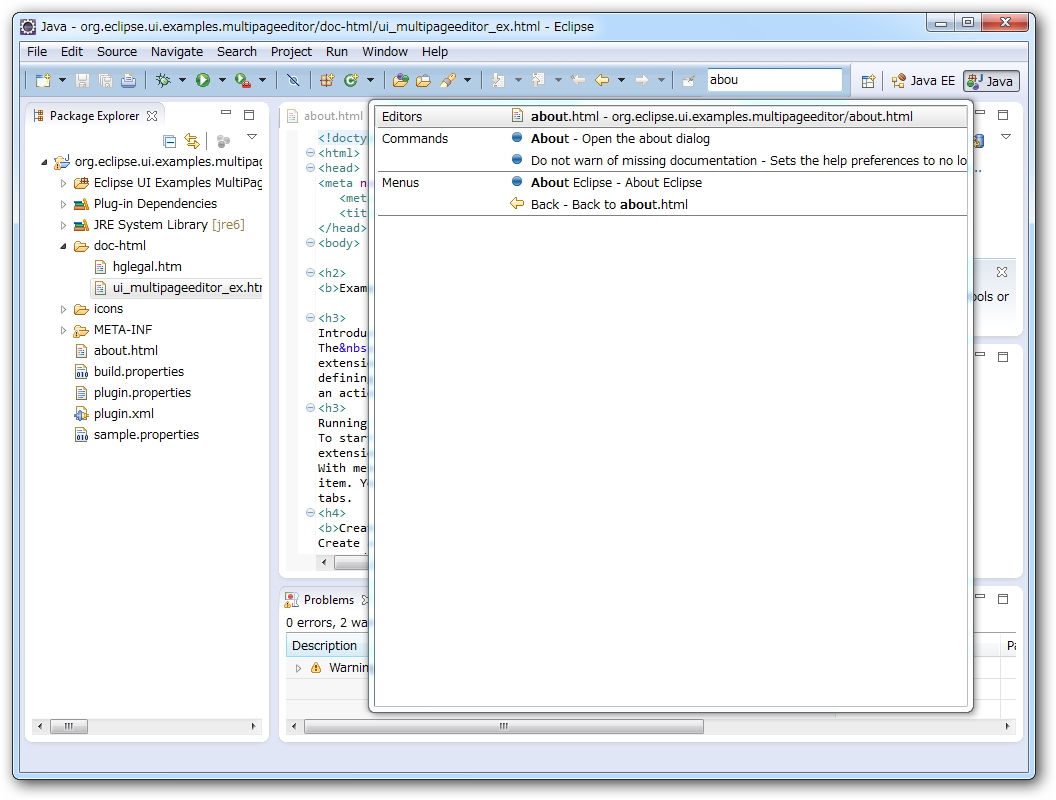Click the New file wizard icon
1056x800 pixels.
click(42, 80)
